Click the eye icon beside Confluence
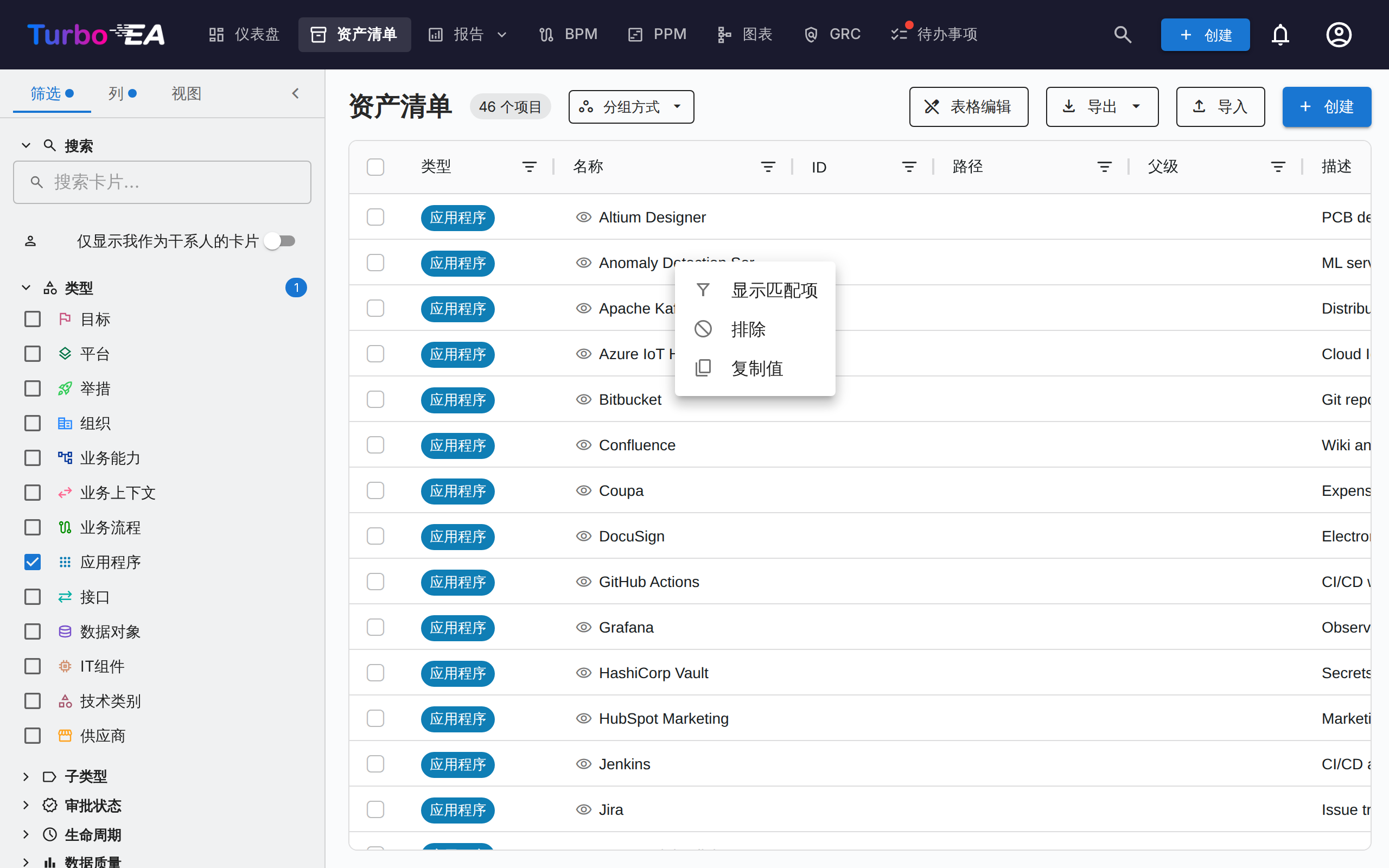 coord(584,445)
